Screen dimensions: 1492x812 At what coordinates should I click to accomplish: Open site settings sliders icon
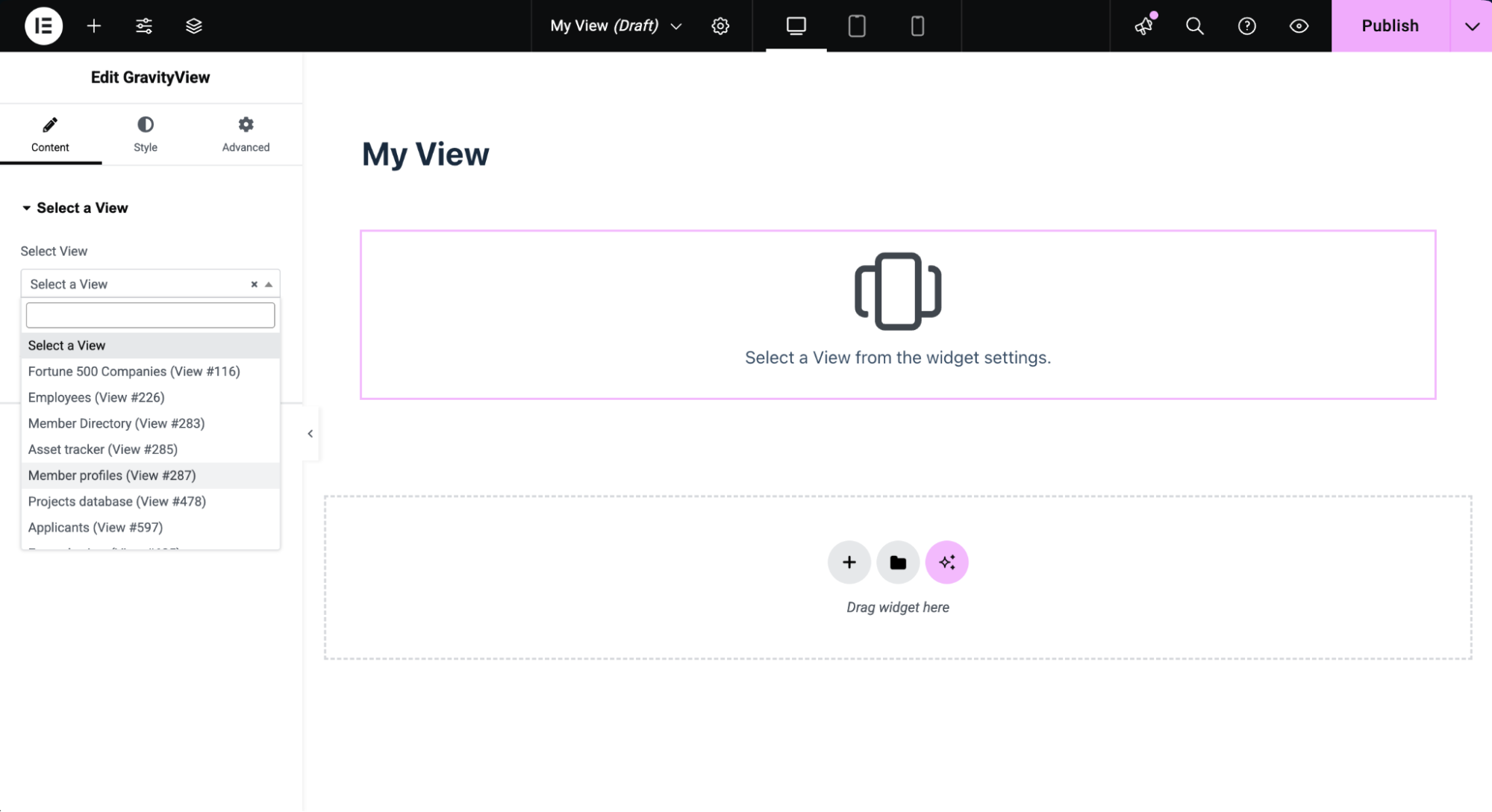tap(144, 25)
